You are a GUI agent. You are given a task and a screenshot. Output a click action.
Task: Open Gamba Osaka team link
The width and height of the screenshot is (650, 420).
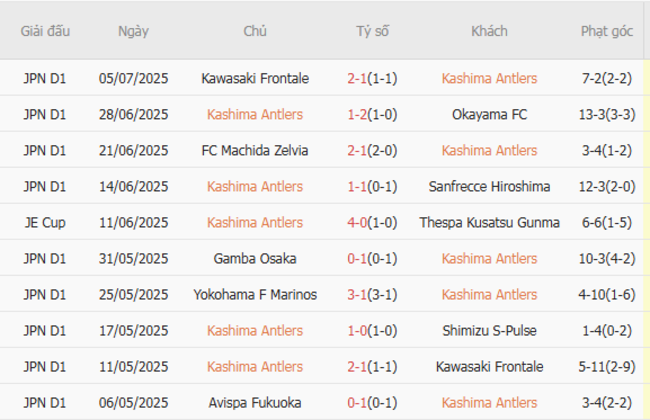pyautogui.click(x=255, y=258)
